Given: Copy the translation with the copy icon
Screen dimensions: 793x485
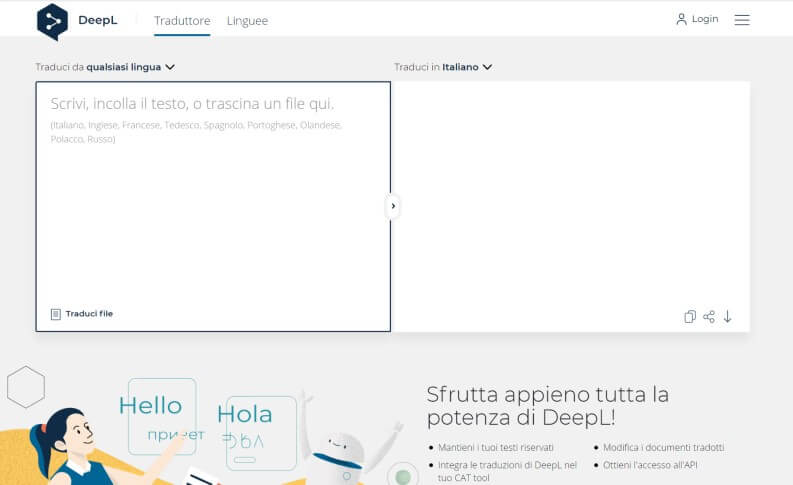Looking at the screenshot, I should (x=690, y=317).
